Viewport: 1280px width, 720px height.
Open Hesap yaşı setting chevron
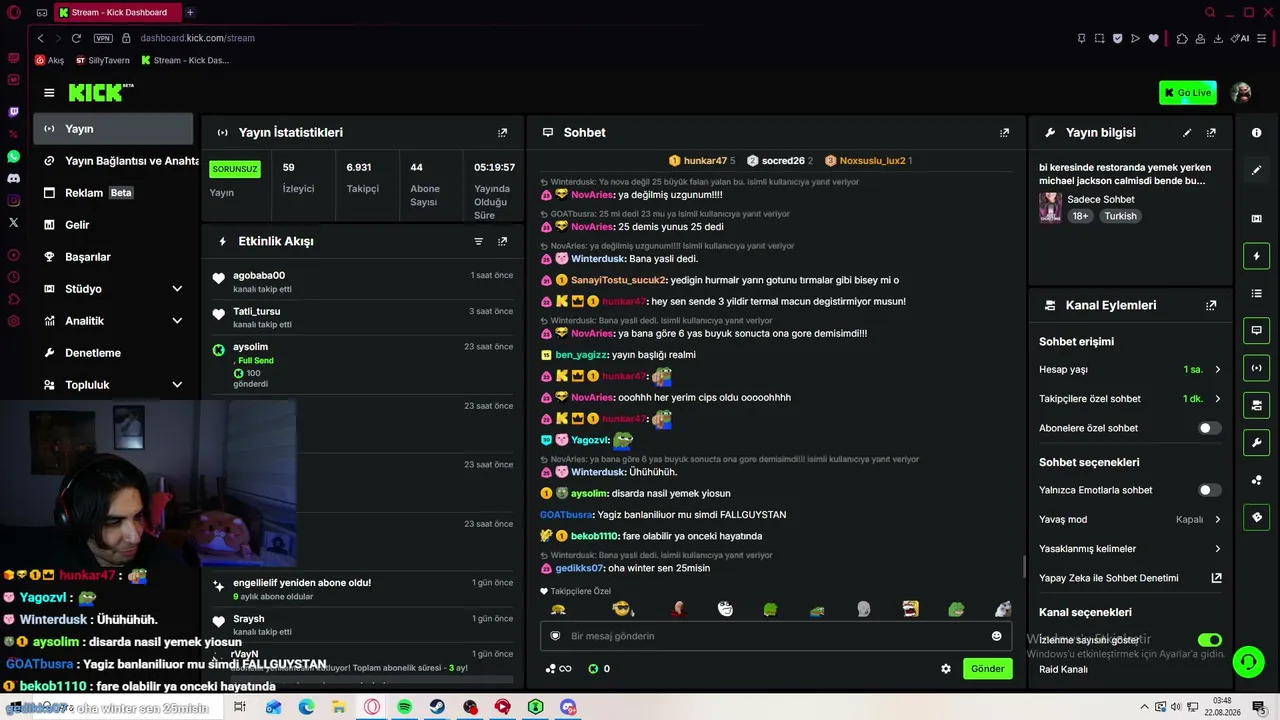1217,370
